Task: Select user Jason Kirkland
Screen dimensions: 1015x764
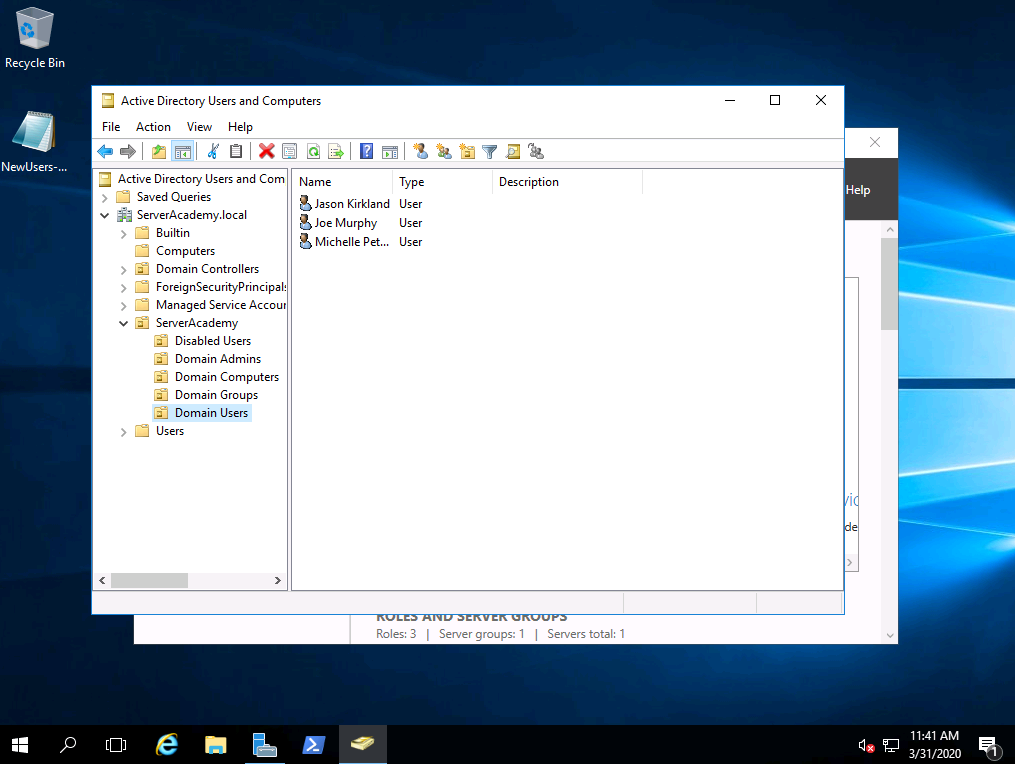Action: (351, 204)
